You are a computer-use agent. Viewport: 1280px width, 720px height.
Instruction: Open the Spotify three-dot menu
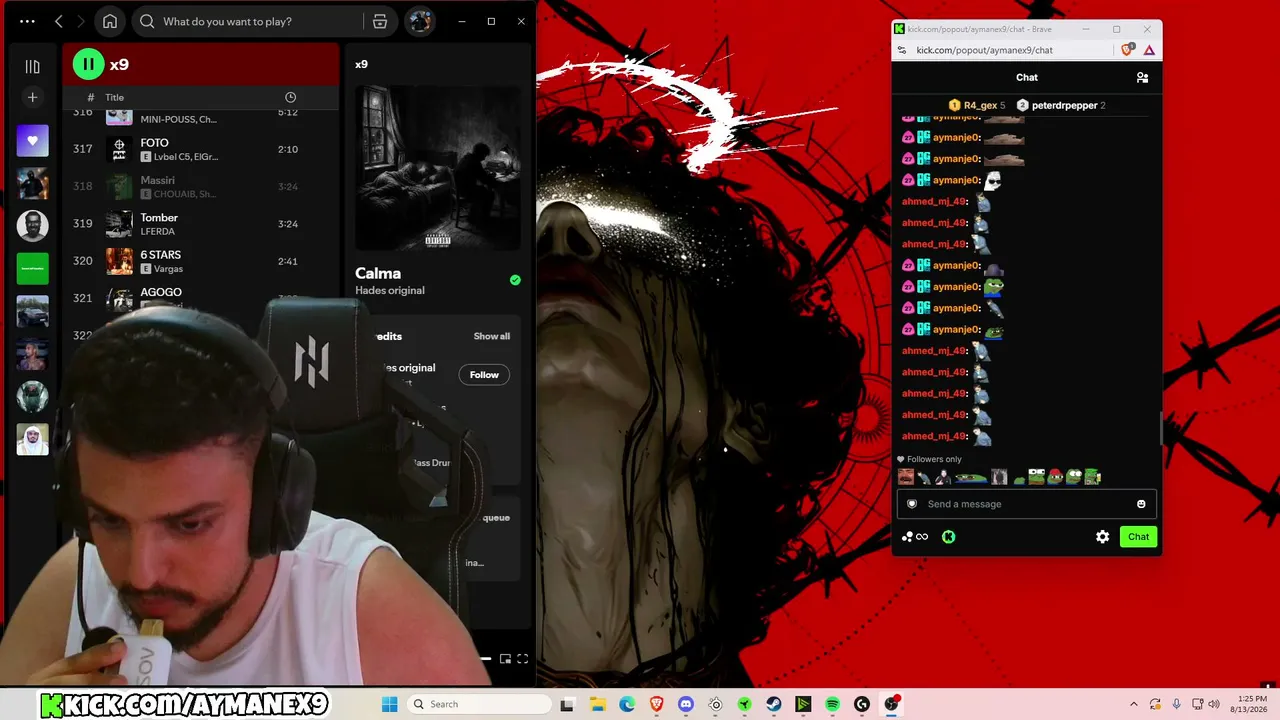27,21
